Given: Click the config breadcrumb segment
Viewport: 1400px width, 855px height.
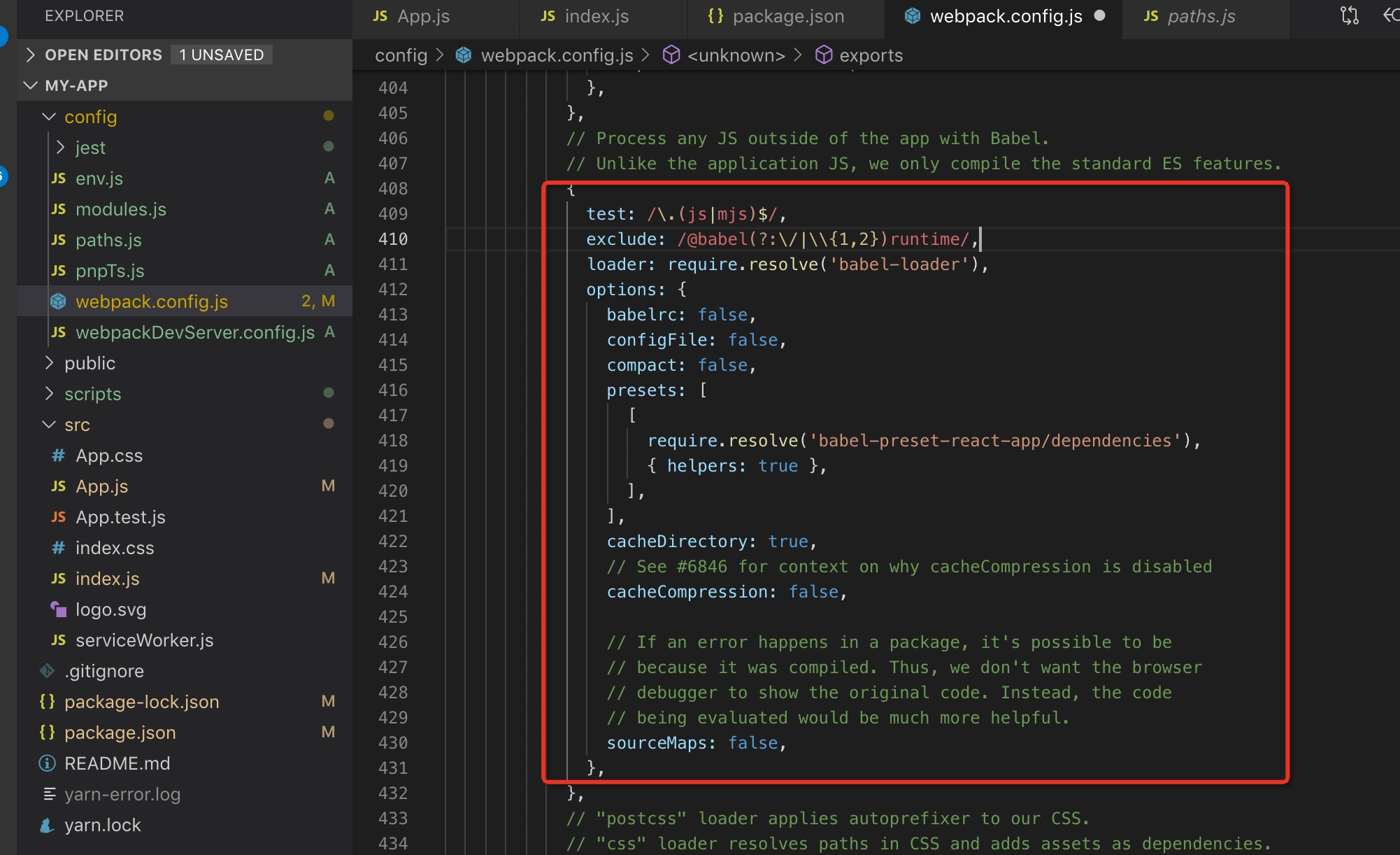Looking at the screenshot, I should point(401,55).
